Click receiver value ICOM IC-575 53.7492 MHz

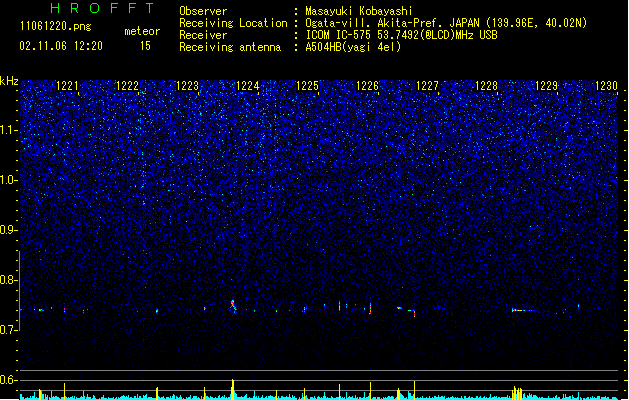click(x=401, y=35)
